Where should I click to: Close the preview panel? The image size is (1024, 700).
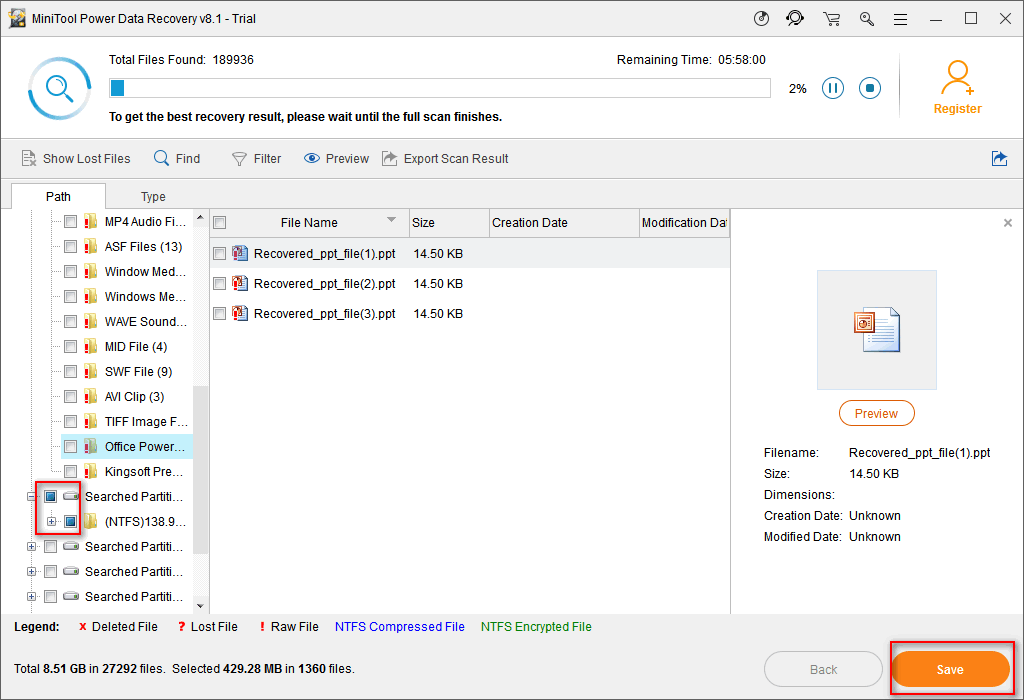[x=1008, y=223]
